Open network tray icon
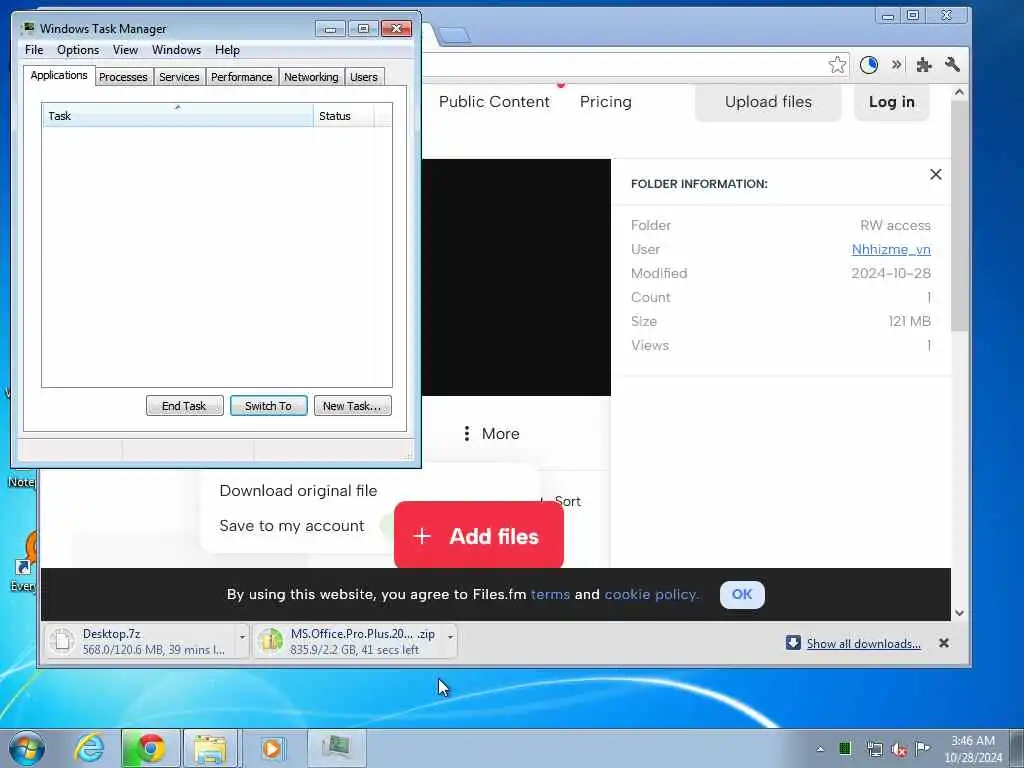Screen dimensions: 1024x768 (x=874, y=749)
